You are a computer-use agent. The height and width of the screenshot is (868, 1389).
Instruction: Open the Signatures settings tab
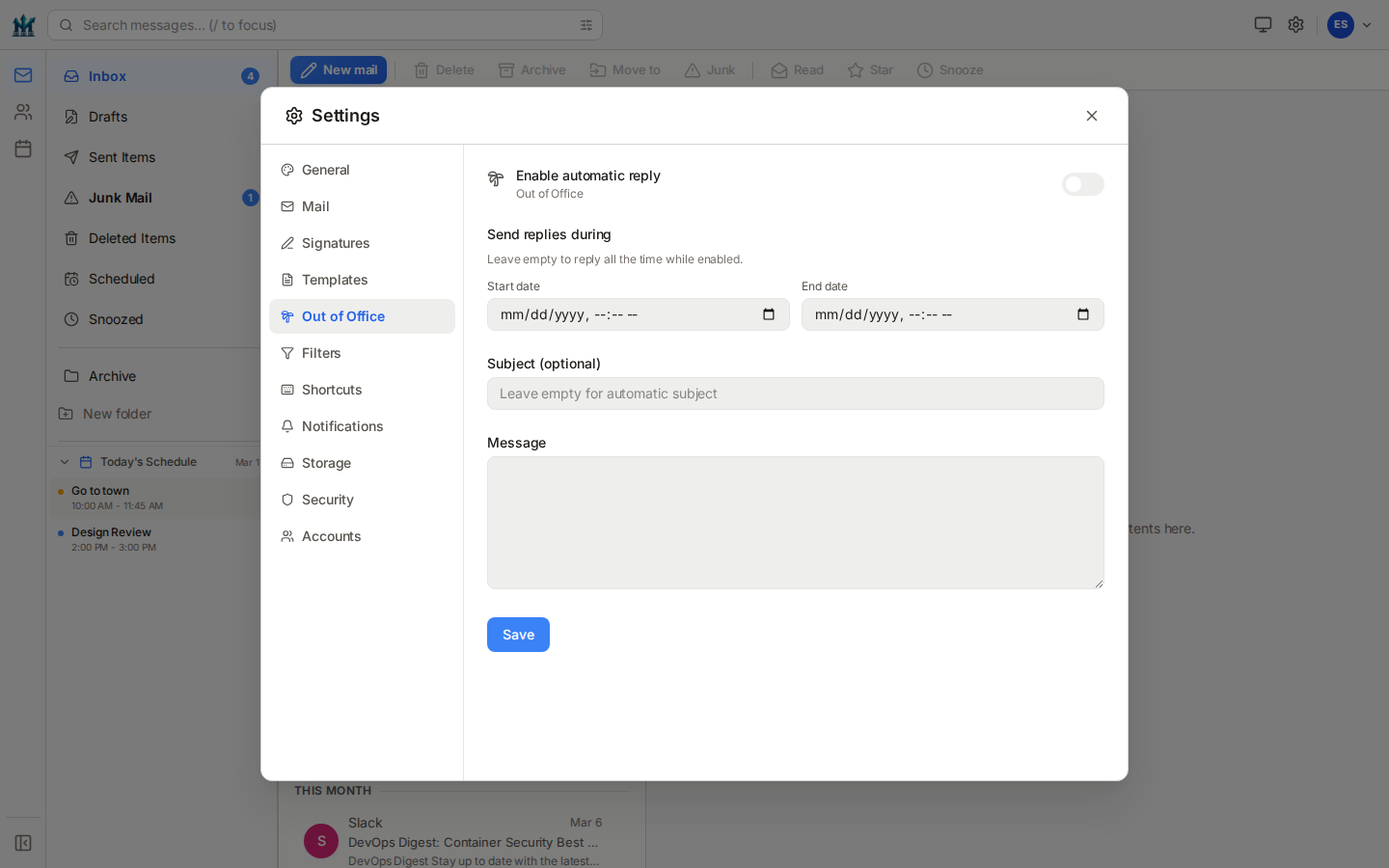click(x=335, y=243)
